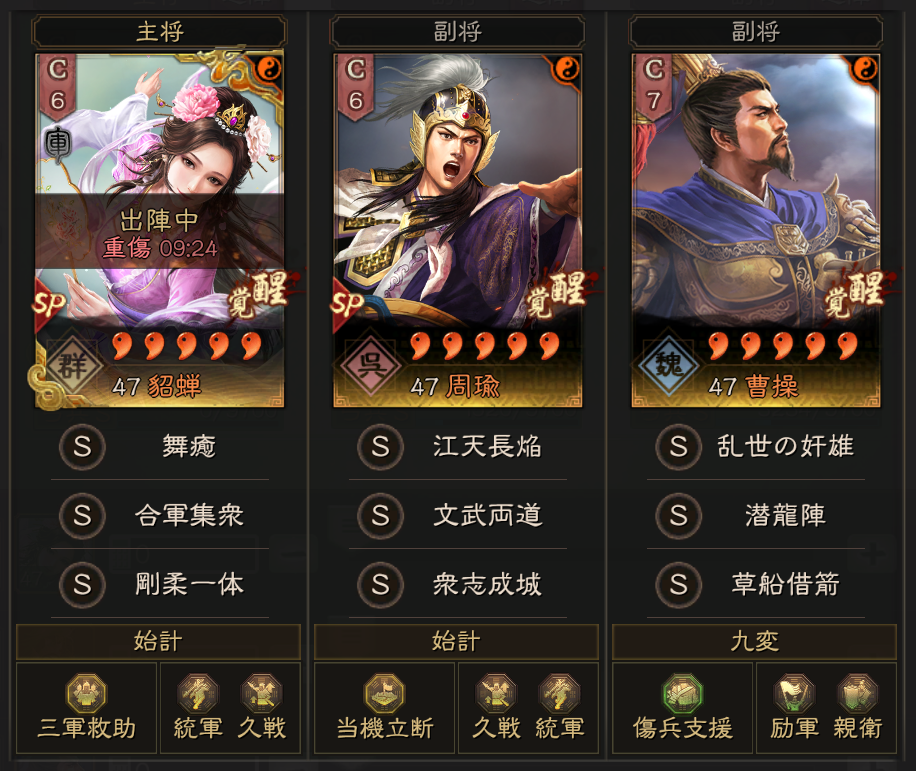Viewport: 916px width, 771px height.
Task: Click the green 傷兵支援 icon
Action: click(x=682, y=694)
